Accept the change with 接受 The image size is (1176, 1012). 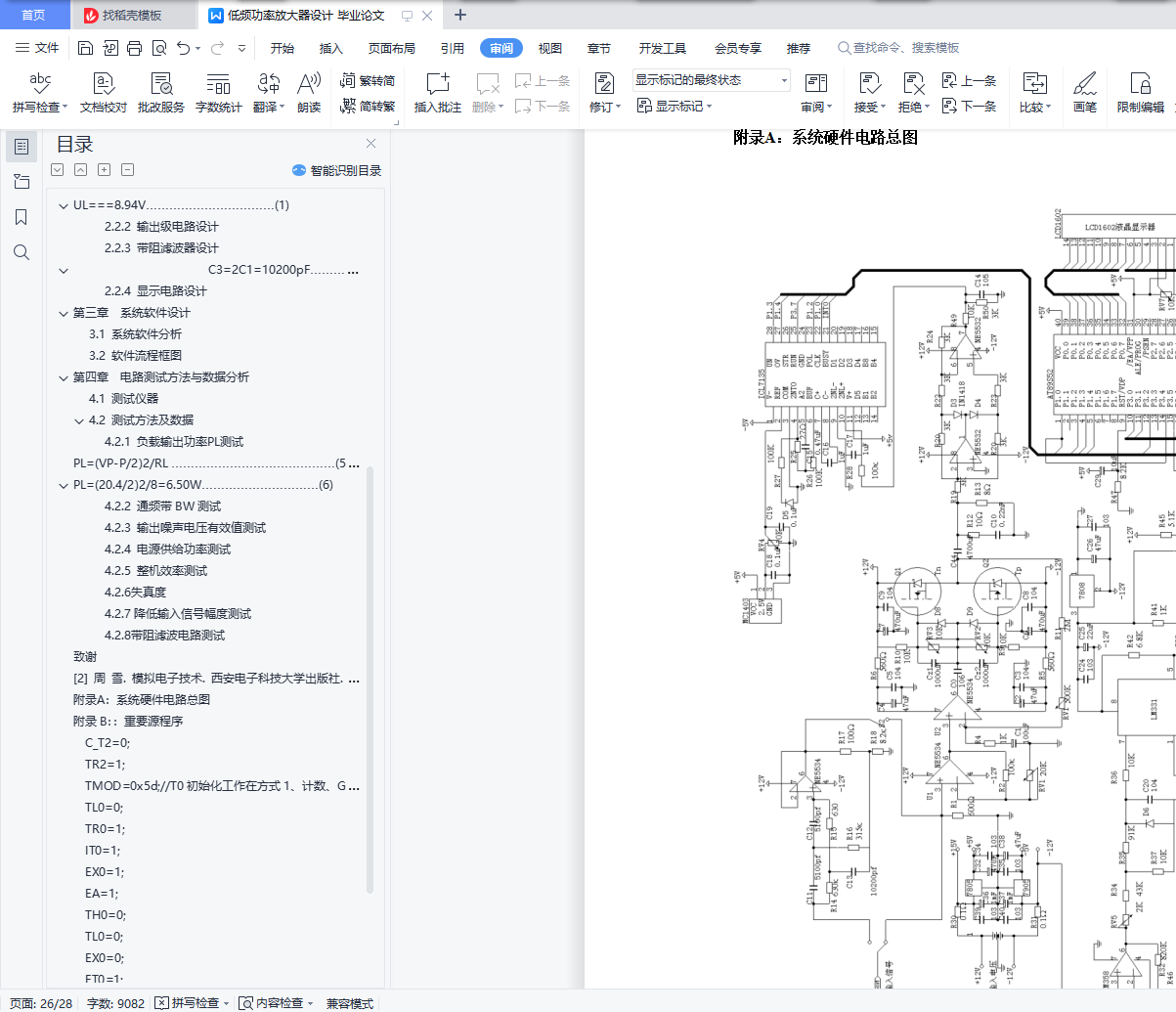click(x=869, y=93)
